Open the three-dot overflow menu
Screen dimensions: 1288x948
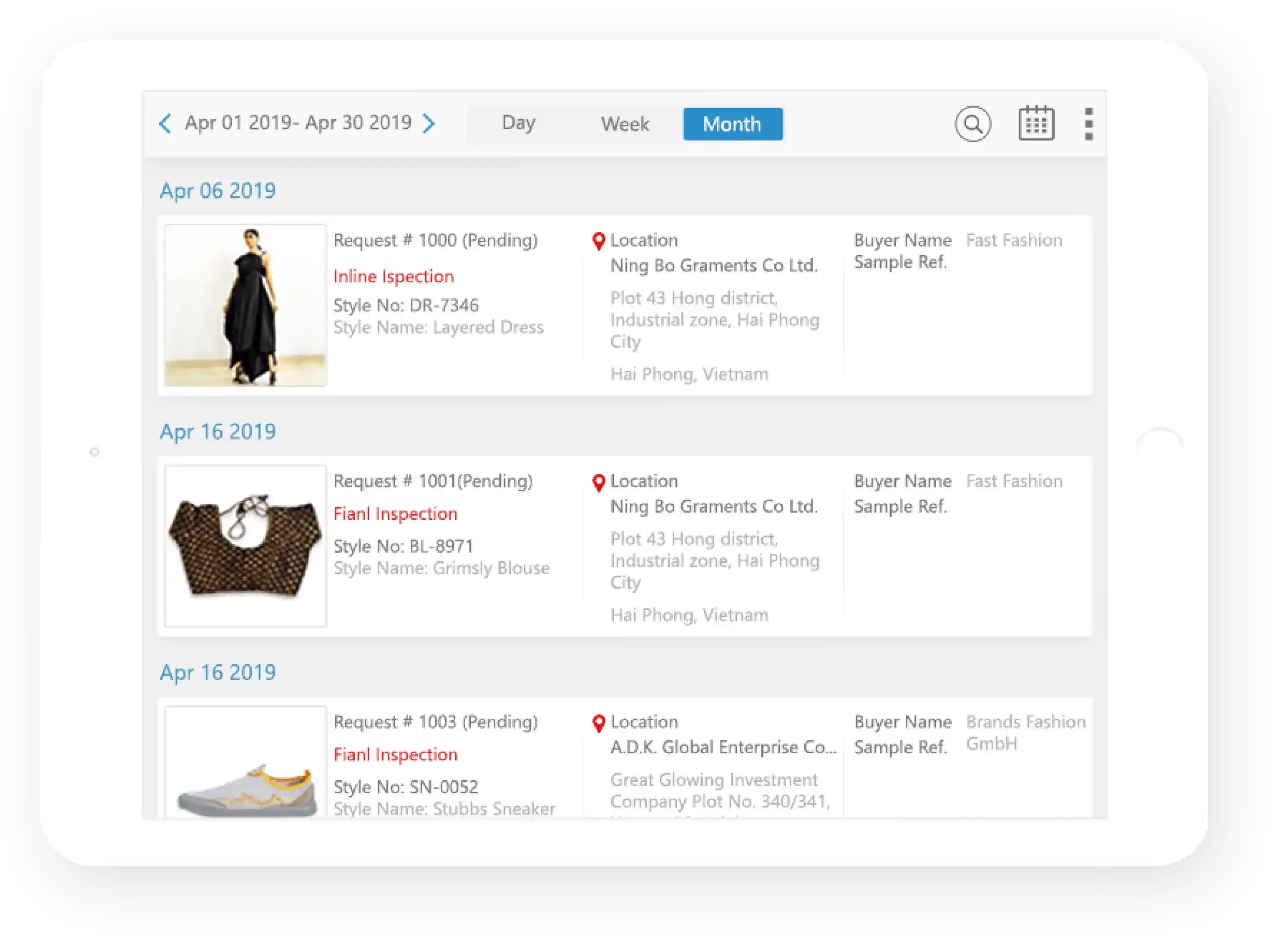[x=1089, y=123]
